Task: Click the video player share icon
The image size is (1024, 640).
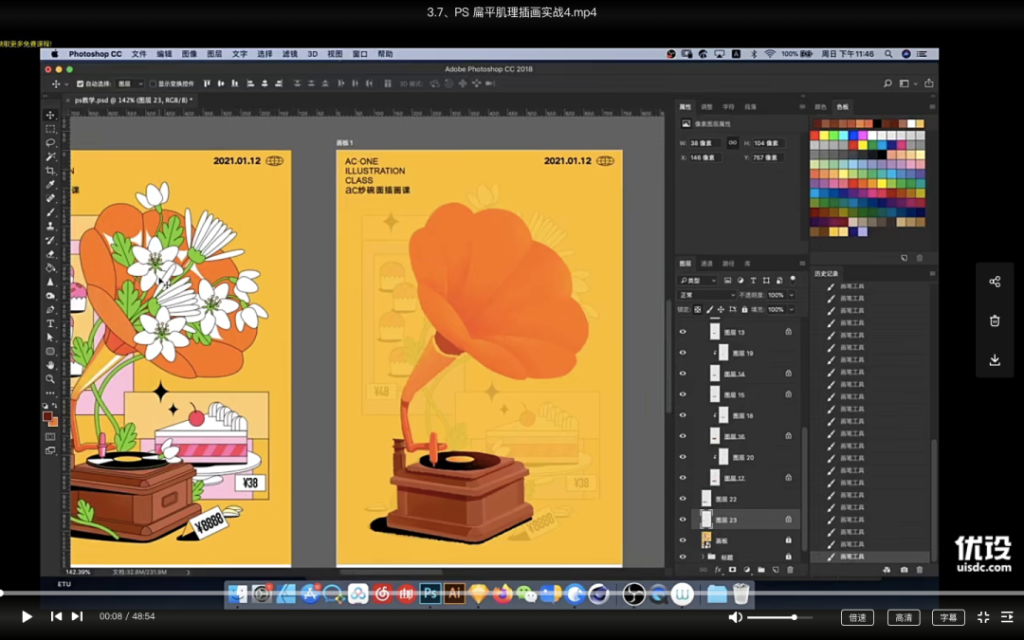Action: coord(994,282)
